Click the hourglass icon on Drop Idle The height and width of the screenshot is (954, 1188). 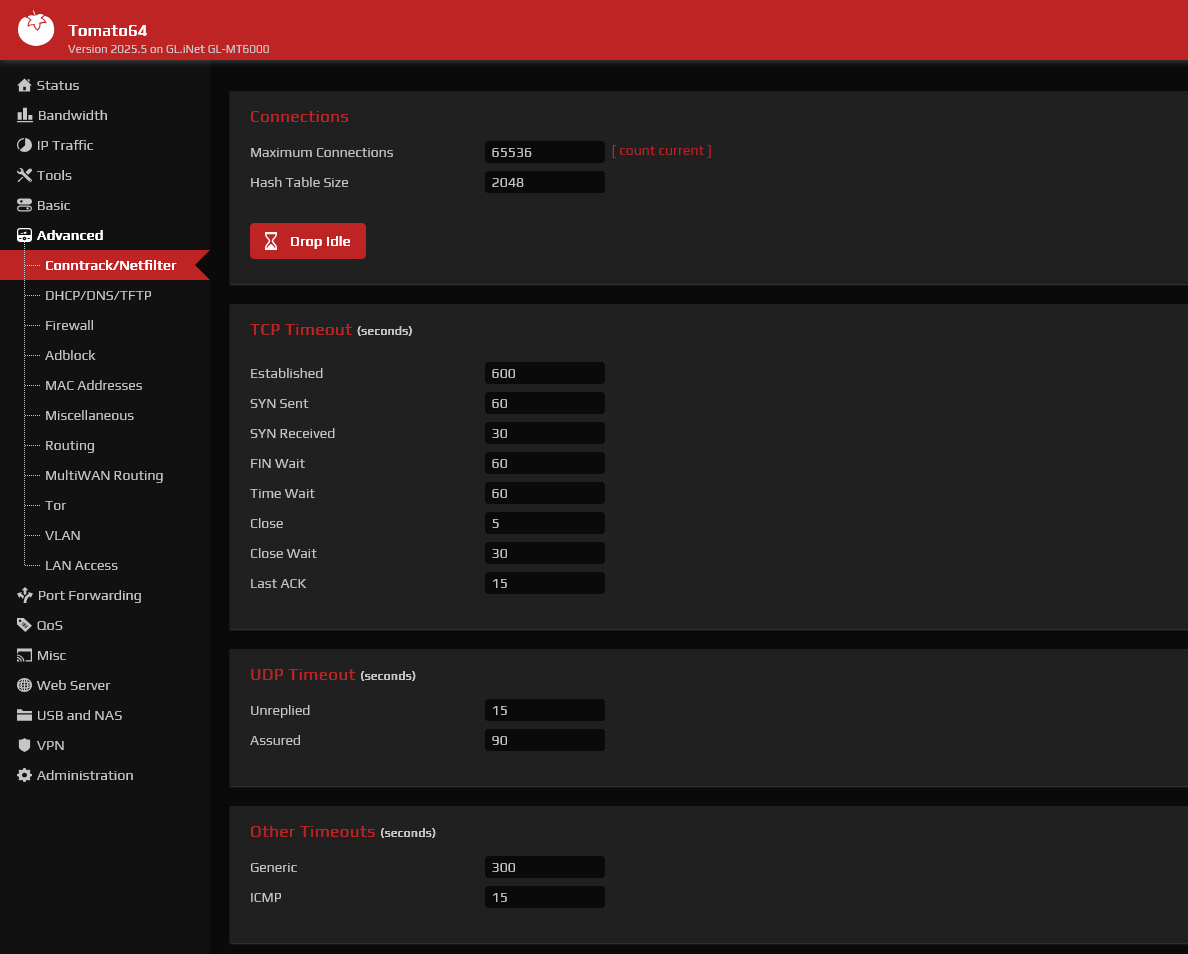click(270, 241)
